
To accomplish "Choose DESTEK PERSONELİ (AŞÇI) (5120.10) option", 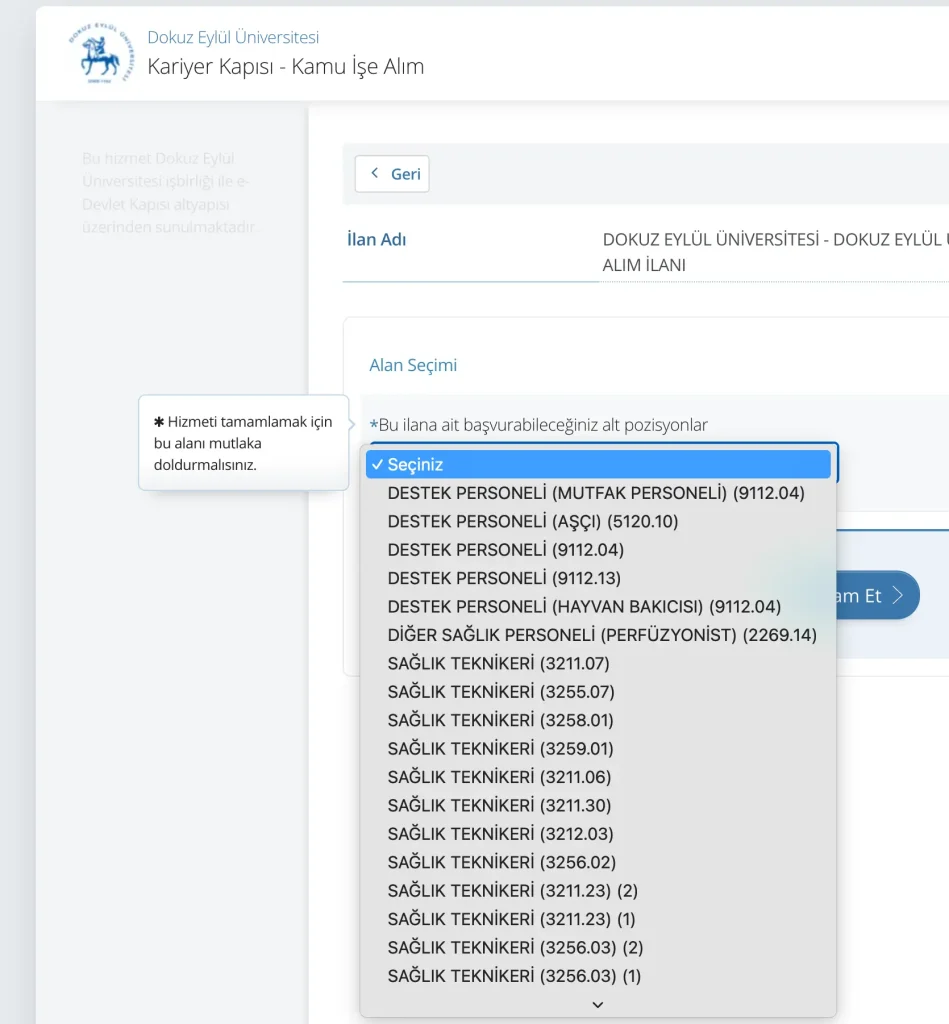I will point(598,521).
